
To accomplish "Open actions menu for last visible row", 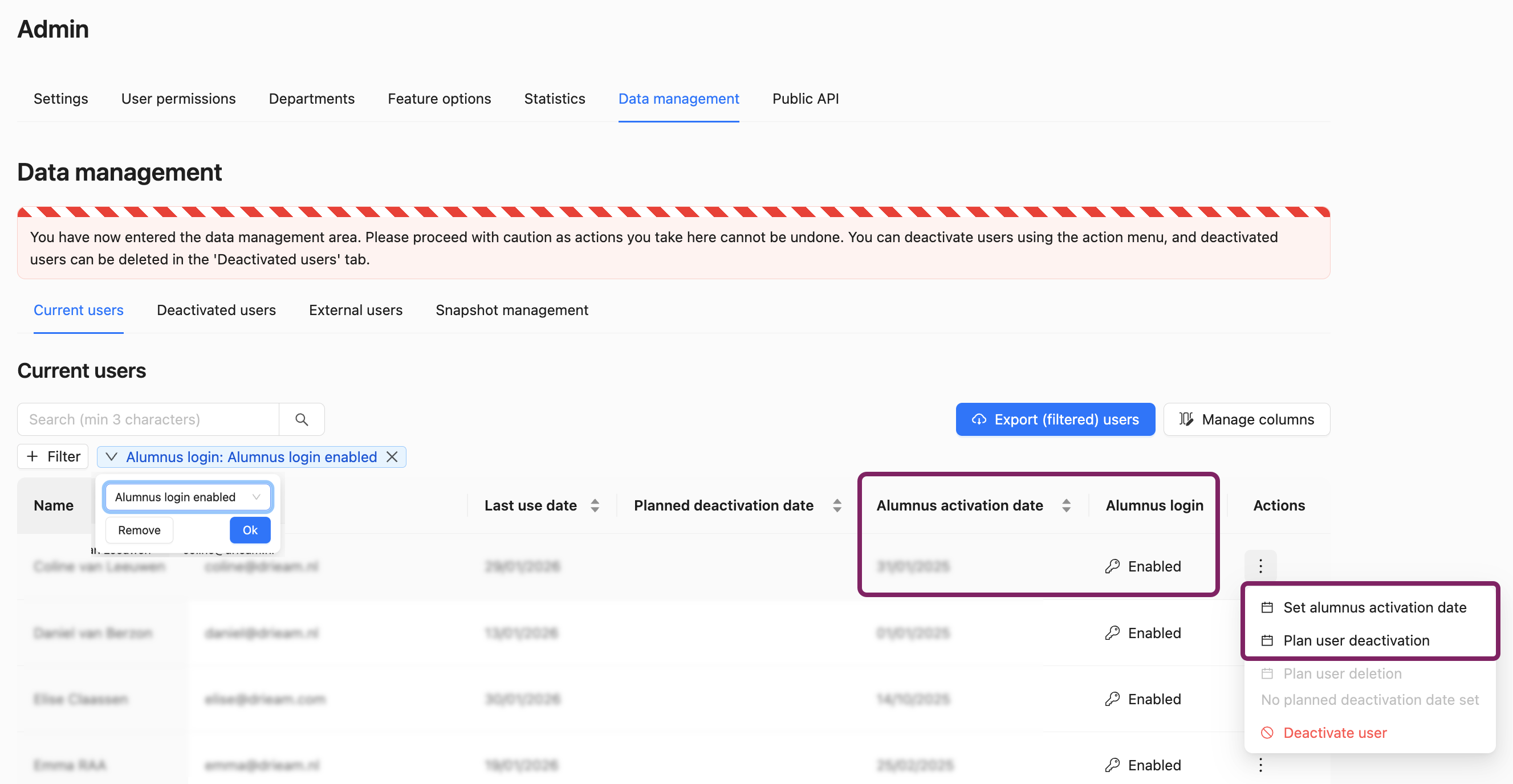I will click(1260, 765).
